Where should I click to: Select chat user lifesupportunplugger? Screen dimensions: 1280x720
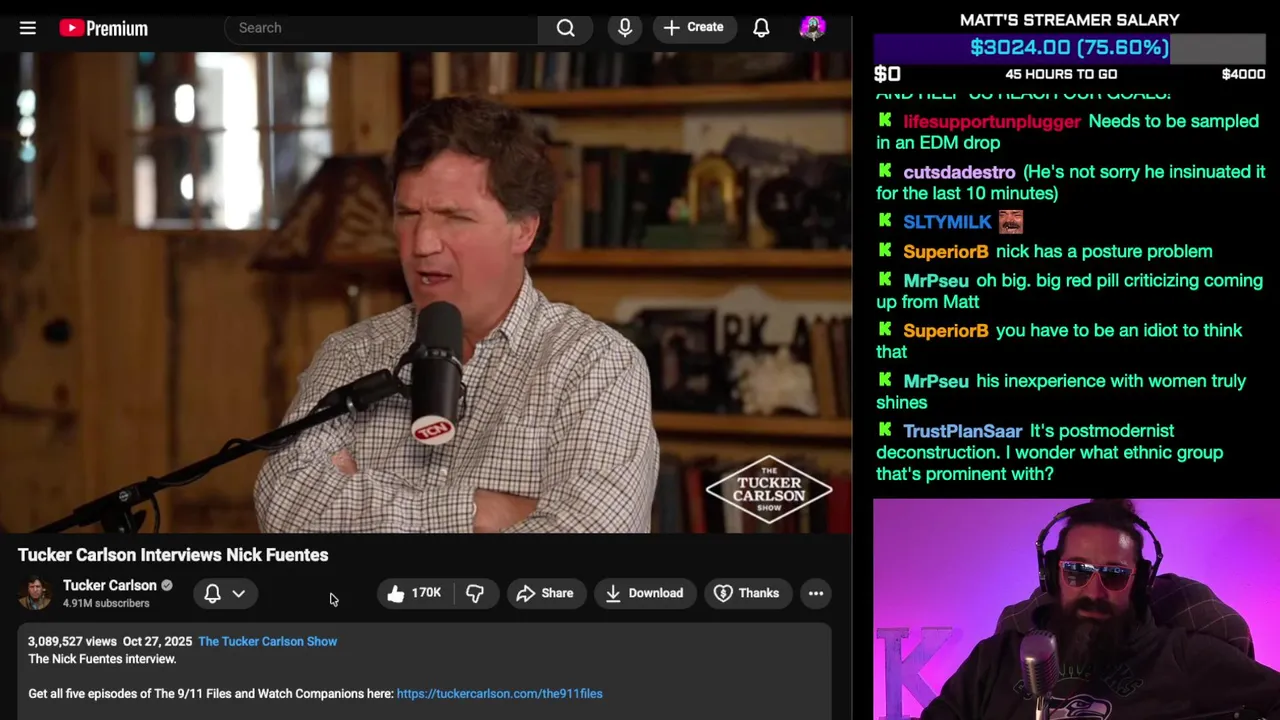[x=992, y=121]
